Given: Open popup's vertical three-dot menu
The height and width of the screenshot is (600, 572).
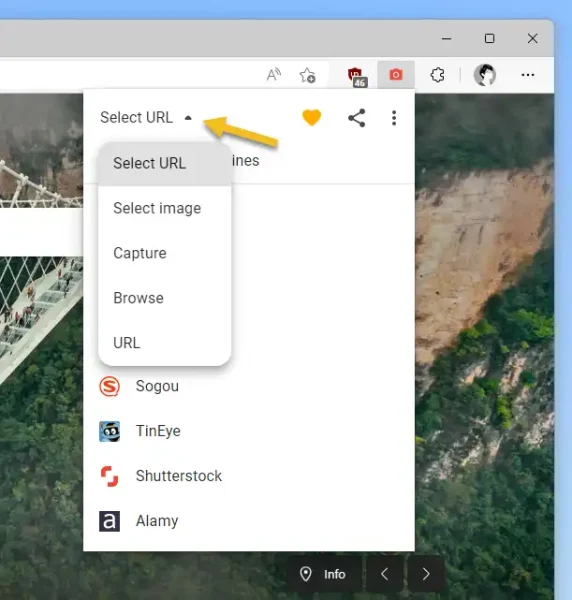Looking at the screenshot, I should [394, 118].
